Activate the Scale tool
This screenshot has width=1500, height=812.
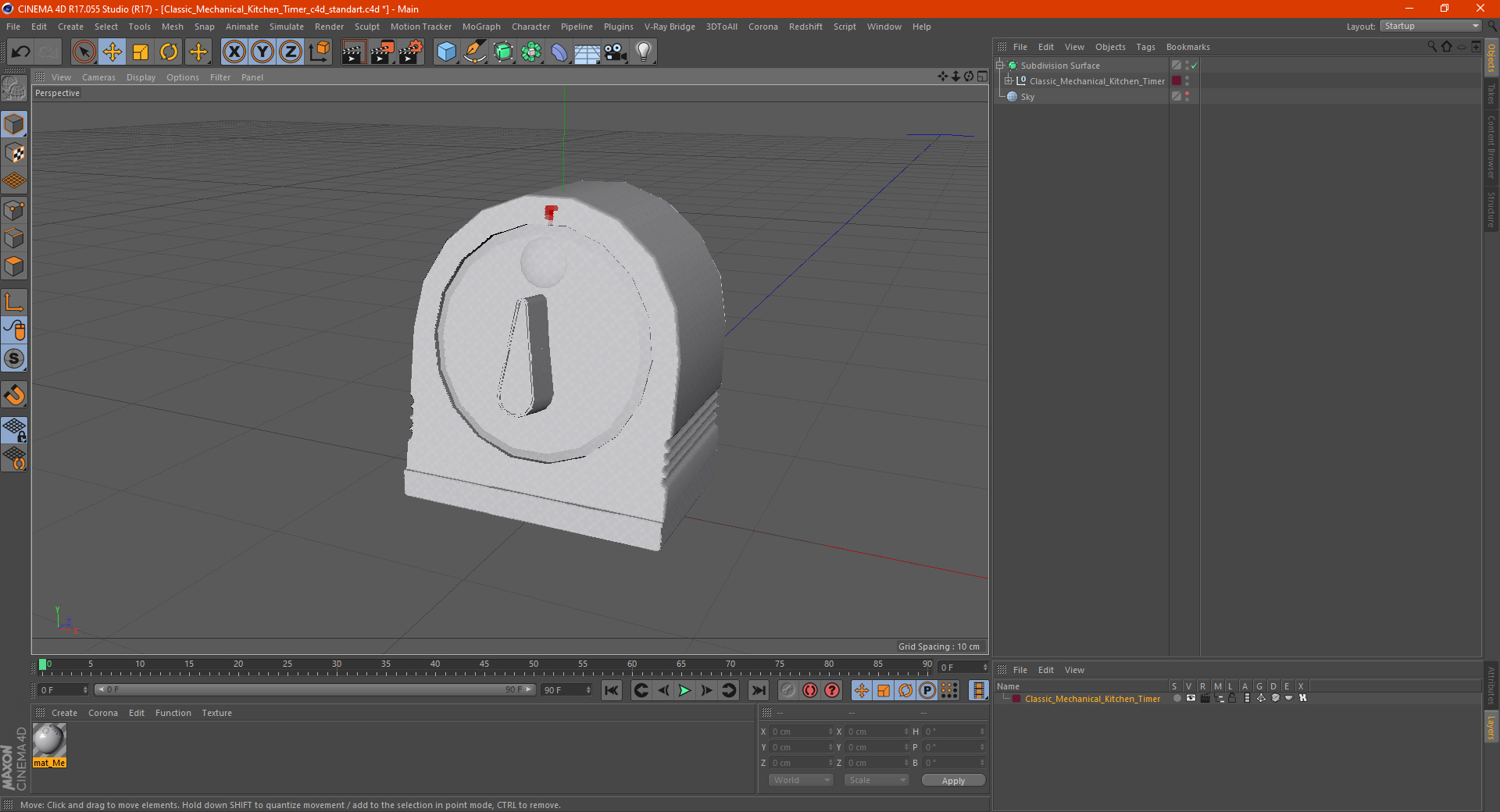click(141, 52)
